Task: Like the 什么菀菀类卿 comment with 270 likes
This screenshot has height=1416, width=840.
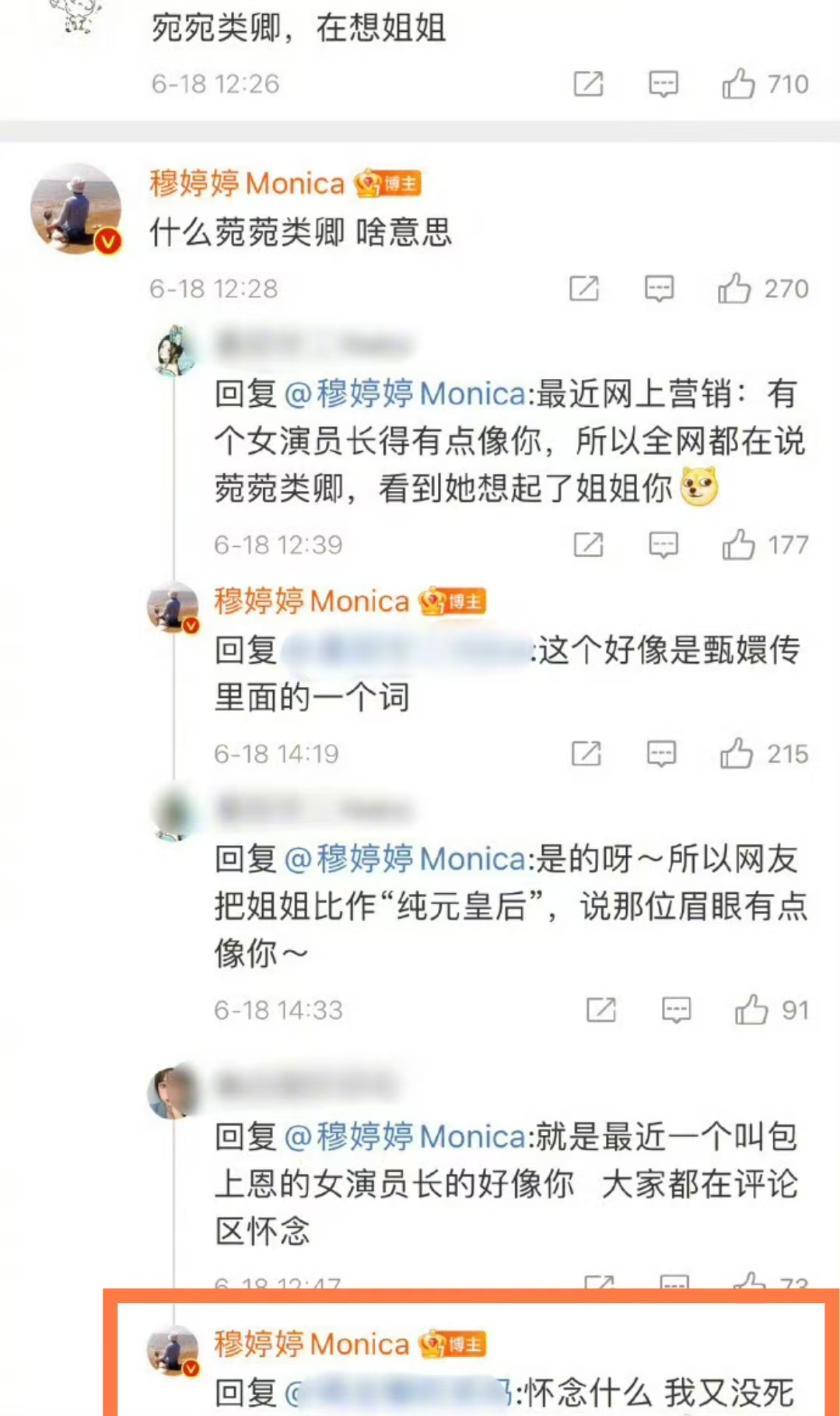Action: (x=734, y=288)
